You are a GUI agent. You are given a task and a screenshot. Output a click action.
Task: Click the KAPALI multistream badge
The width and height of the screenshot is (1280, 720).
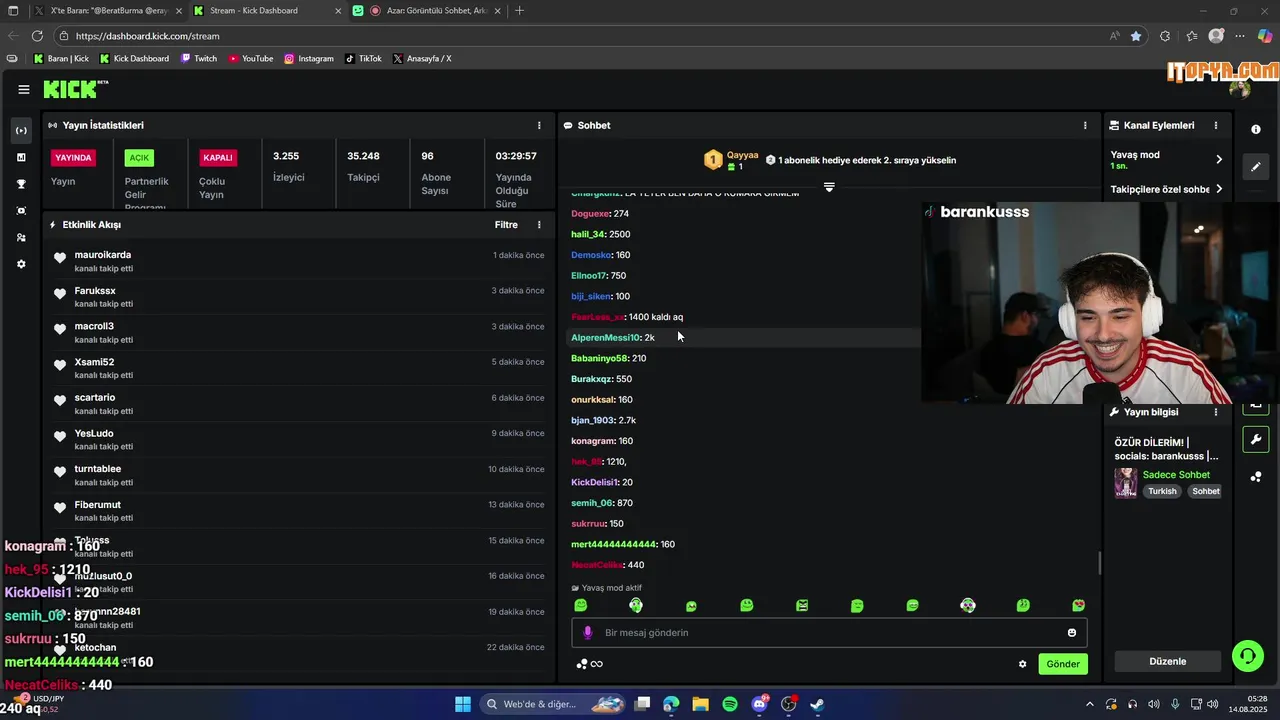coord(218,157)
